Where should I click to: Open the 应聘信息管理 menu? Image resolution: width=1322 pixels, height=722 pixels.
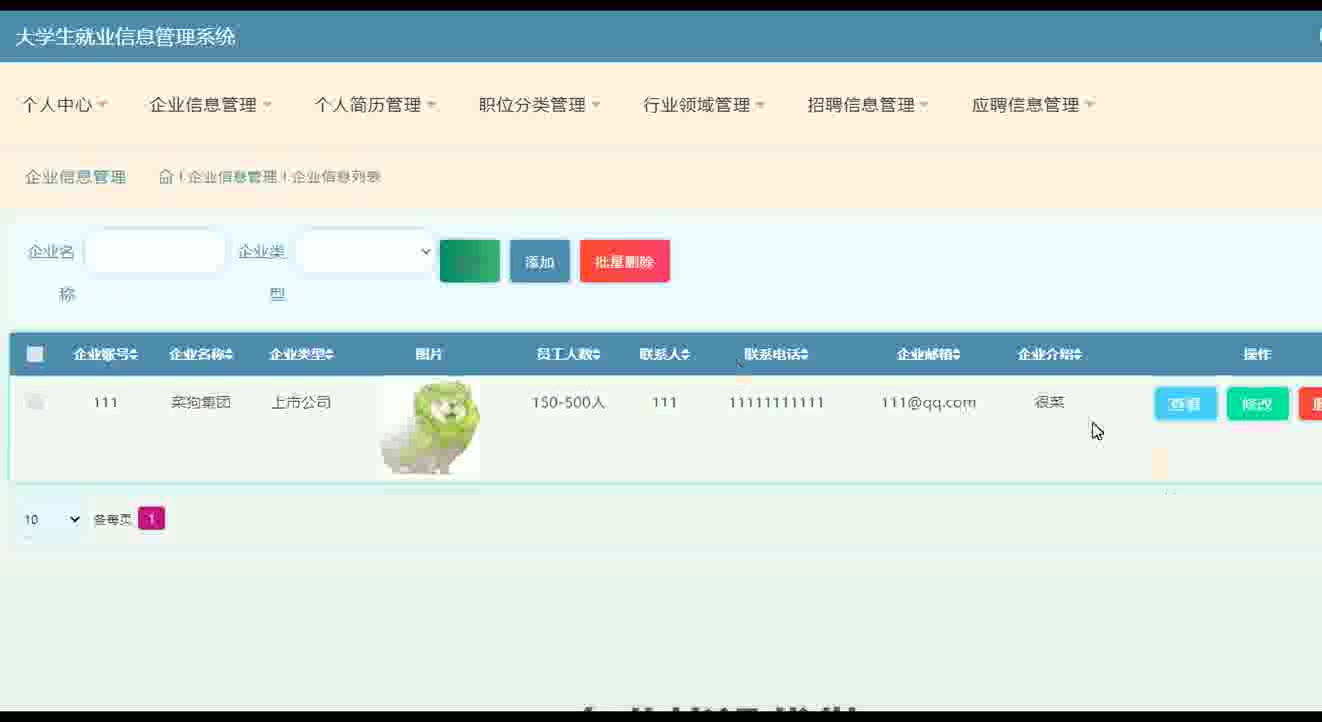coord(1033,105)
